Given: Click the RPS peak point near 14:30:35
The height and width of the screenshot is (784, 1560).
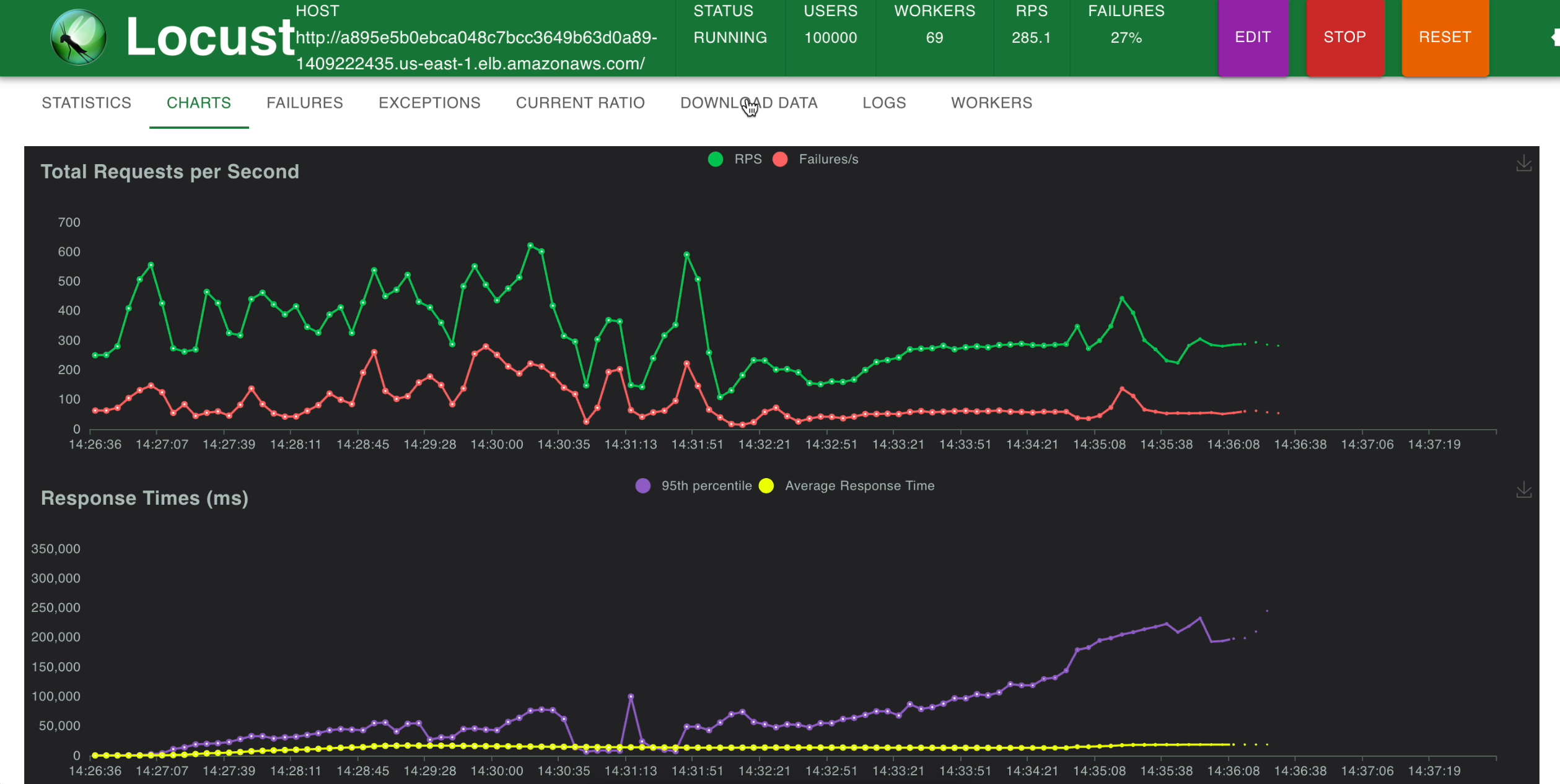Looking at the screenshot, I should [x=530, y=246].
